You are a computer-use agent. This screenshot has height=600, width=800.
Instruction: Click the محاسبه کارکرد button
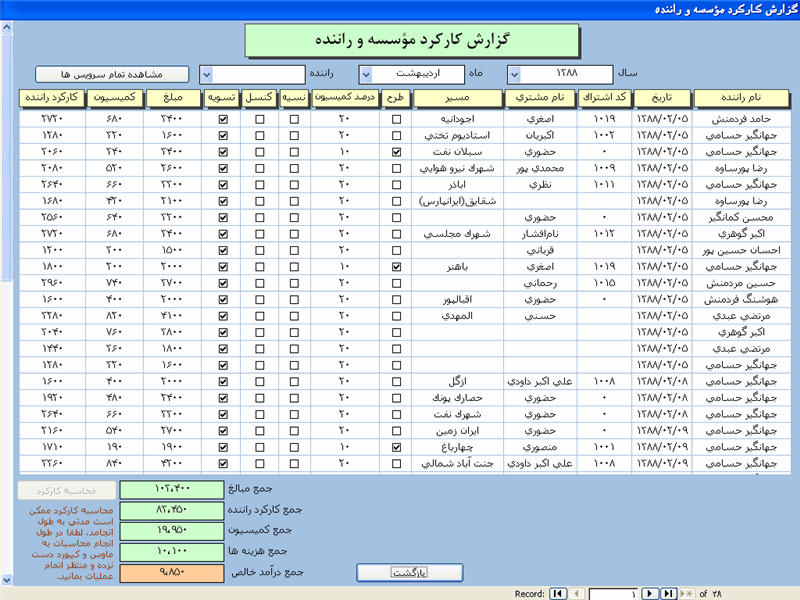coord(66,491)
